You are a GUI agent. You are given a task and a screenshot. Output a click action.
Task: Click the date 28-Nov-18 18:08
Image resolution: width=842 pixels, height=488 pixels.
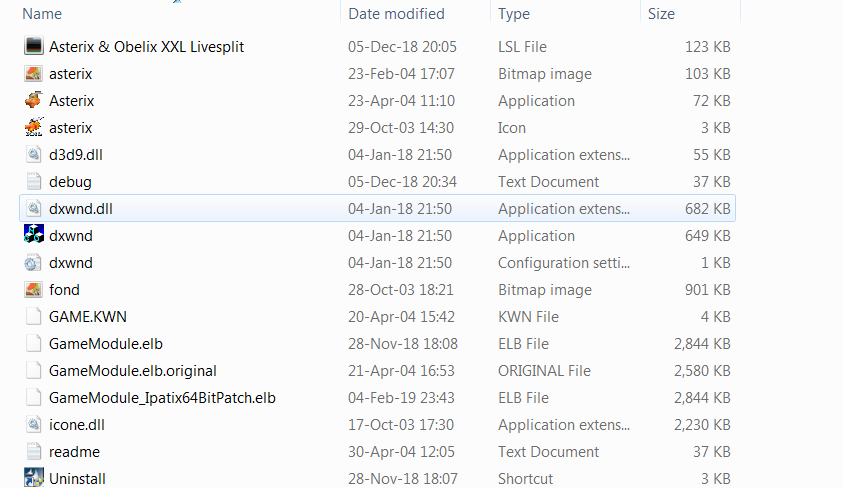[x=403, y=344]
